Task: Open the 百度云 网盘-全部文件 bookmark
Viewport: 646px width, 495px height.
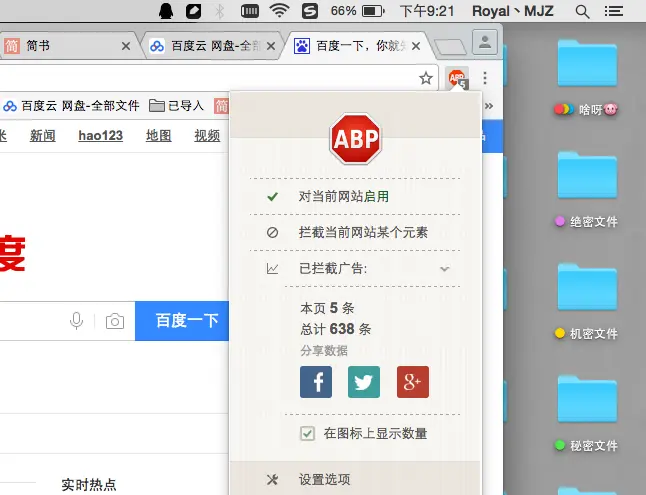Action: (x=71, y=106)
